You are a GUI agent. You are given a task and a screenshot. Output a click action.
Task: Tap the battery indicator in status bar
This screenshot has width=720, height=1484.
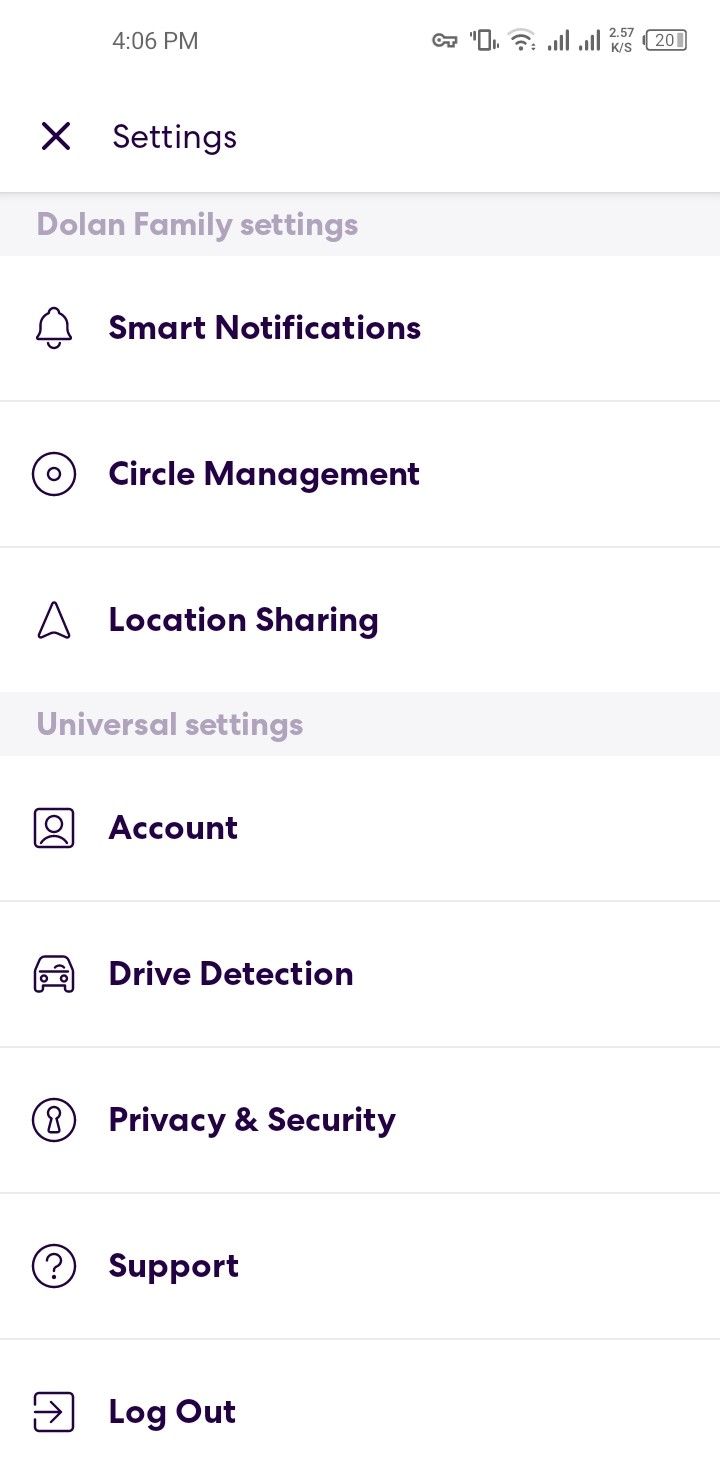tap(666, 41)
